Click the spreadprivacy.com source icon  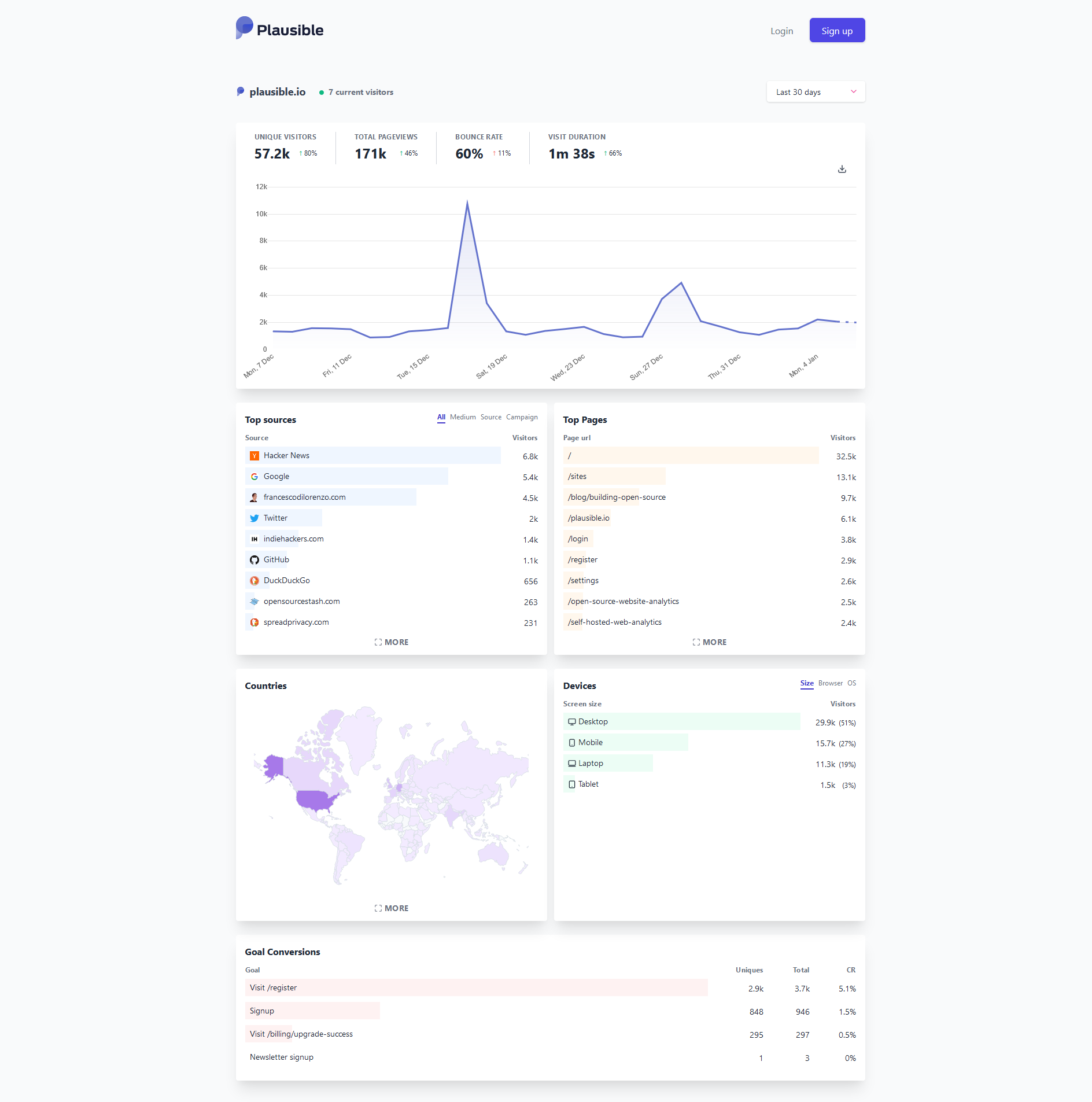[254, 622]
